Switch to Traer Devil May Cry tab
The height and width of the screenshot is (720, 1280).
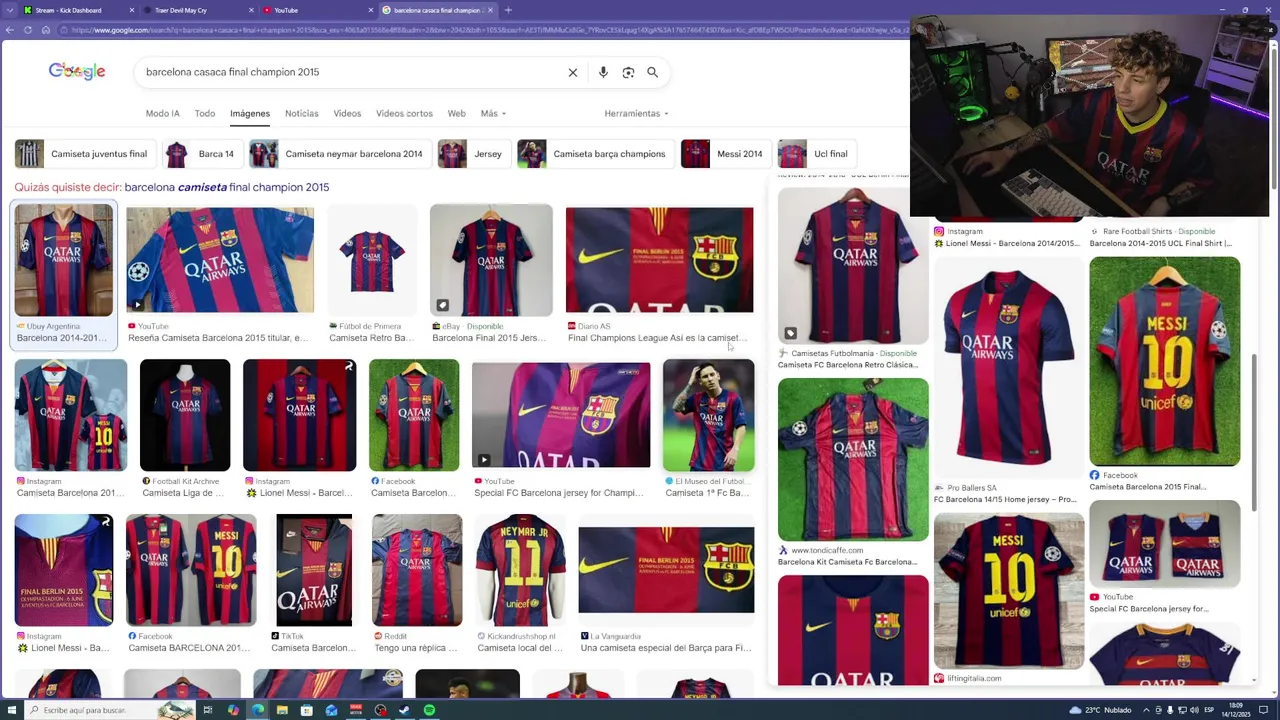click(x=198, y=10)
